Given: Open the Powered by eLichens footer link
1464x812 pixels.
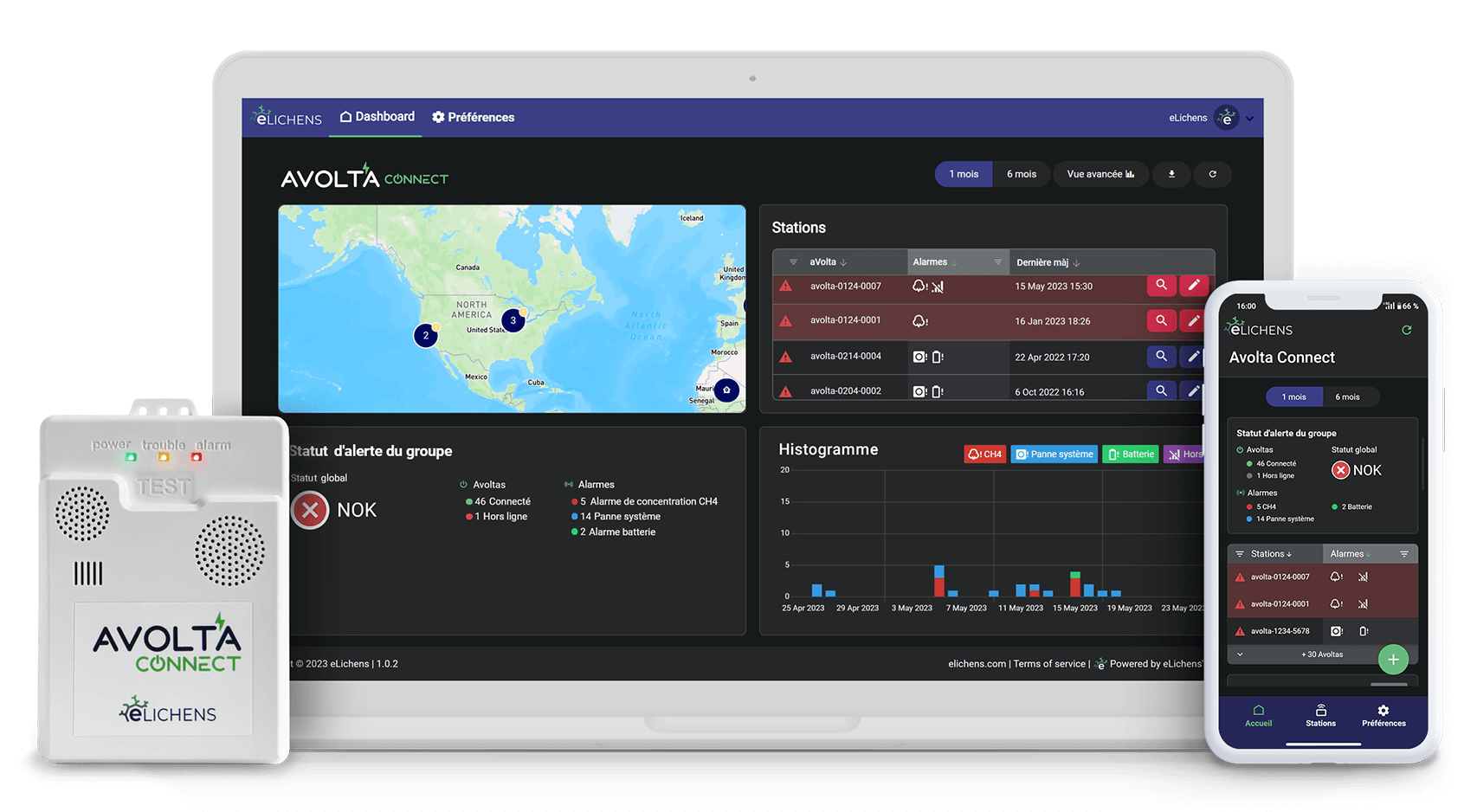Looking at the screenshot, I should (x=1150, y=664).
